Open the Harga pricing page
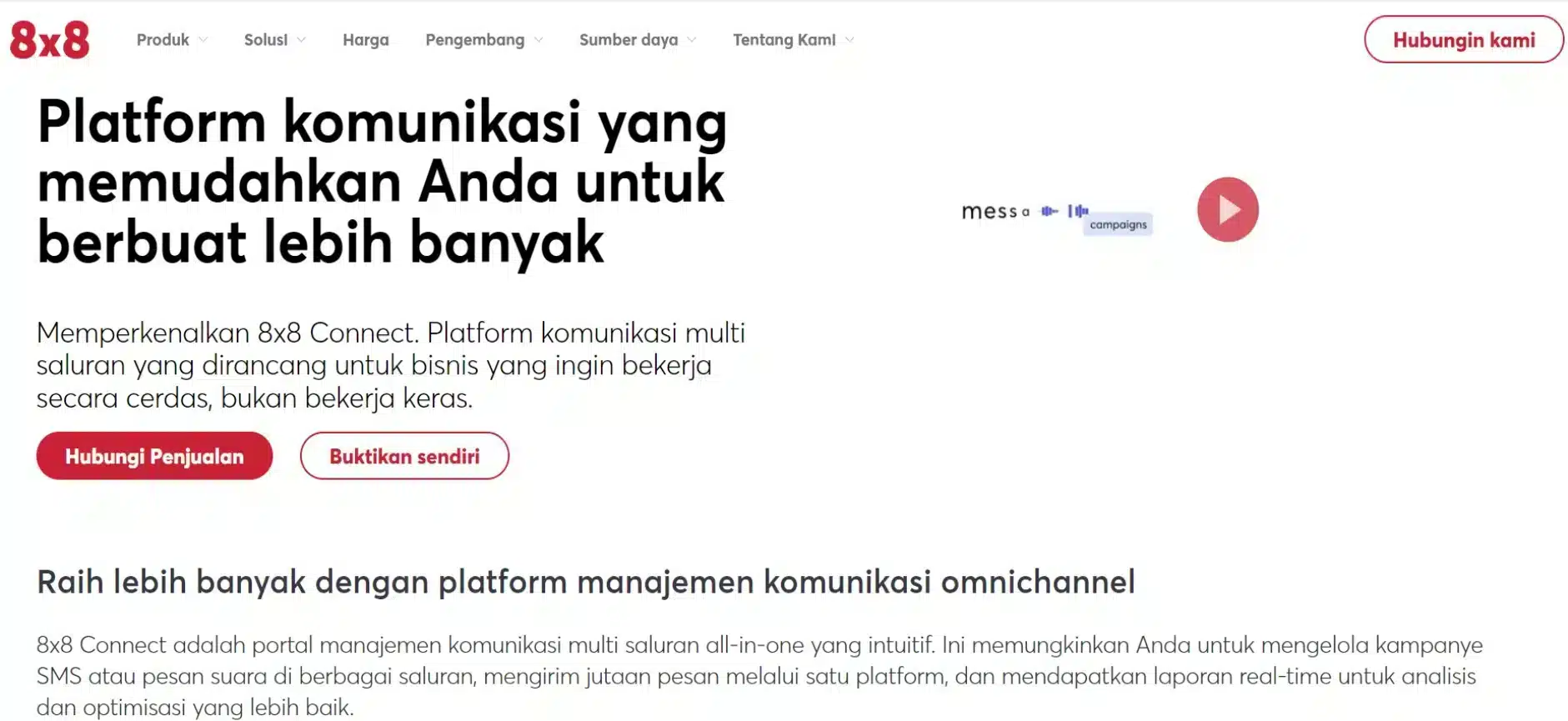This screenshot has height=721, width=1568. point(366,40)
